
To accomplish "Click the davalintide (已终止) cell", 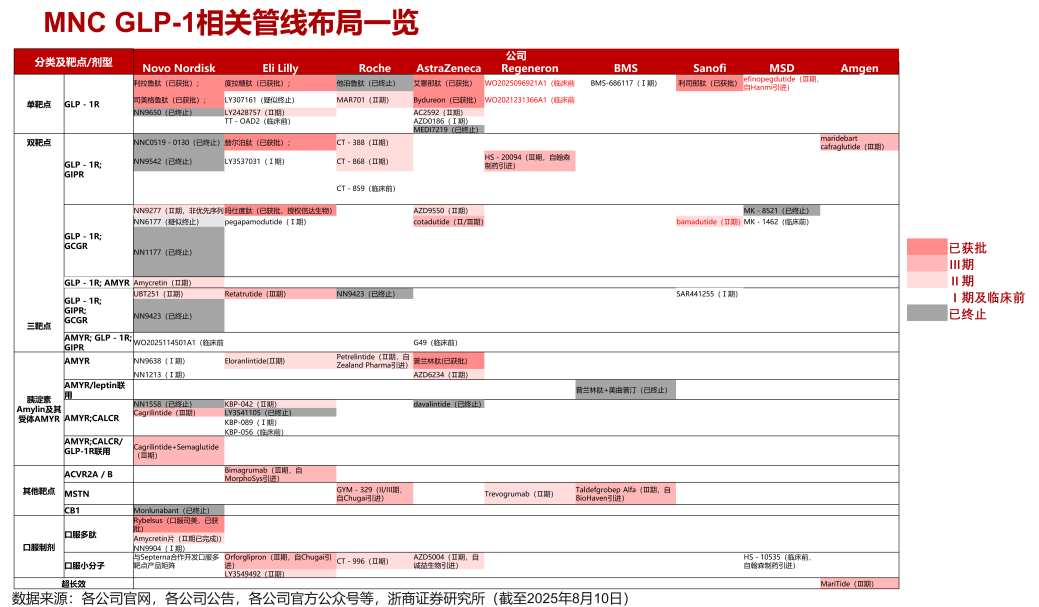I will click(x=449, y=404).
